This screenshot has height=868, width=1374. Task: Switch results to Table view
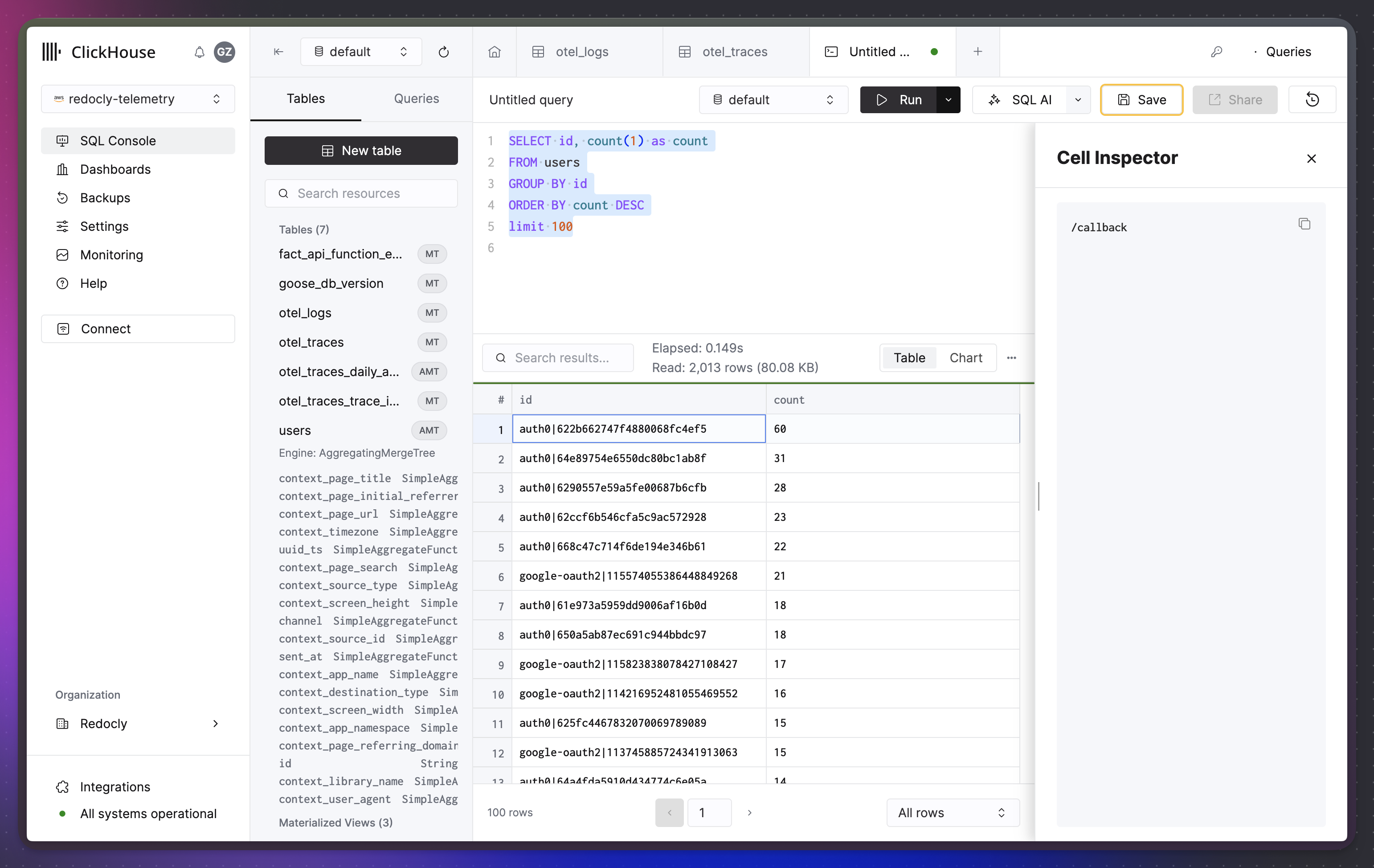(x=909, y=358)
